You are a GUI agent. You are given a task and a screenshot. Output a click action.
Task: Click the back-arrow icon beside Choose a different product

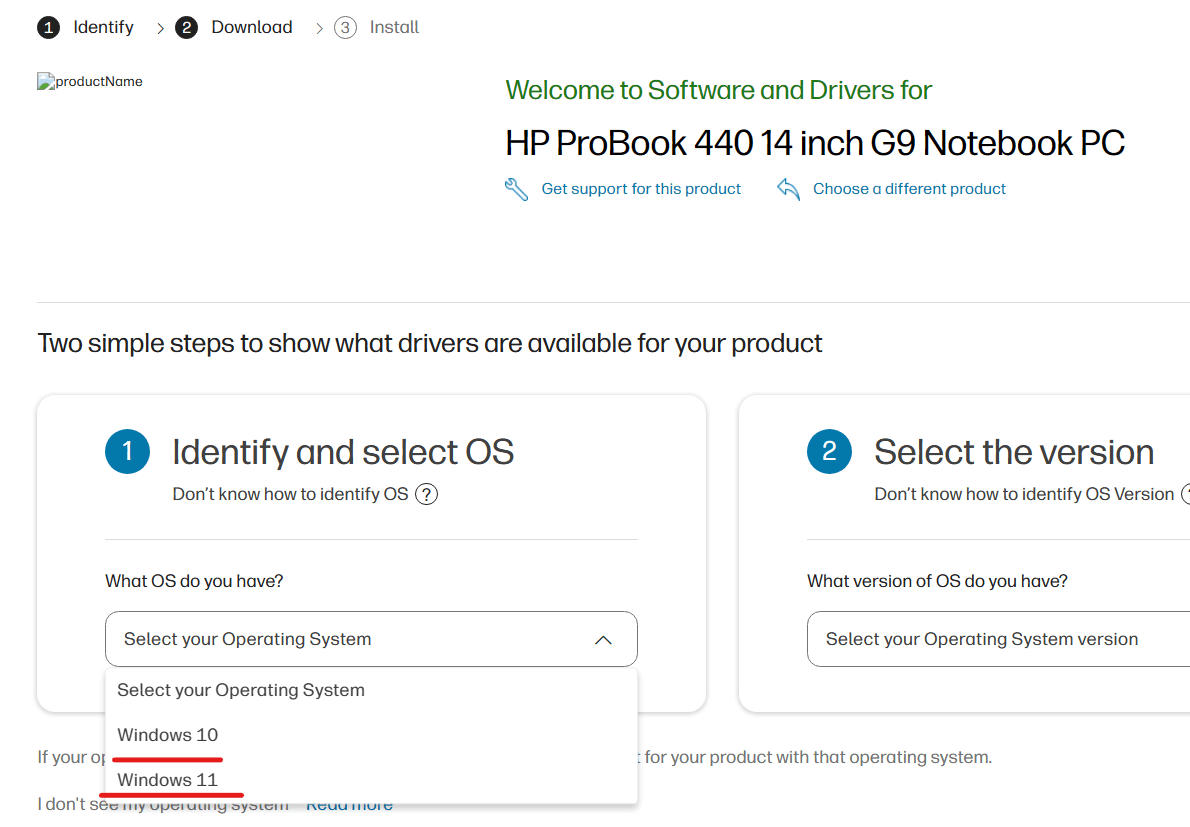[x=789, y=189]
